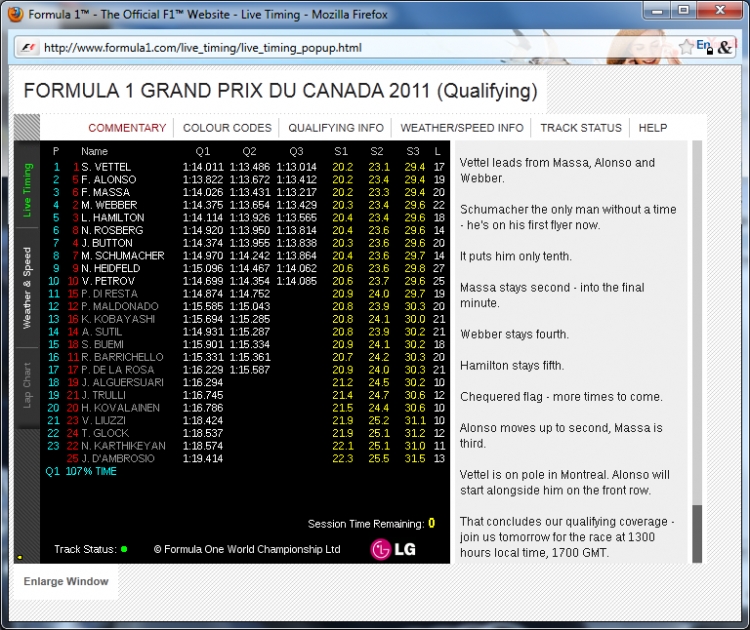The image size is (750, 630).
Task: Bookmark page with the star icon
Action: point(686,47)
